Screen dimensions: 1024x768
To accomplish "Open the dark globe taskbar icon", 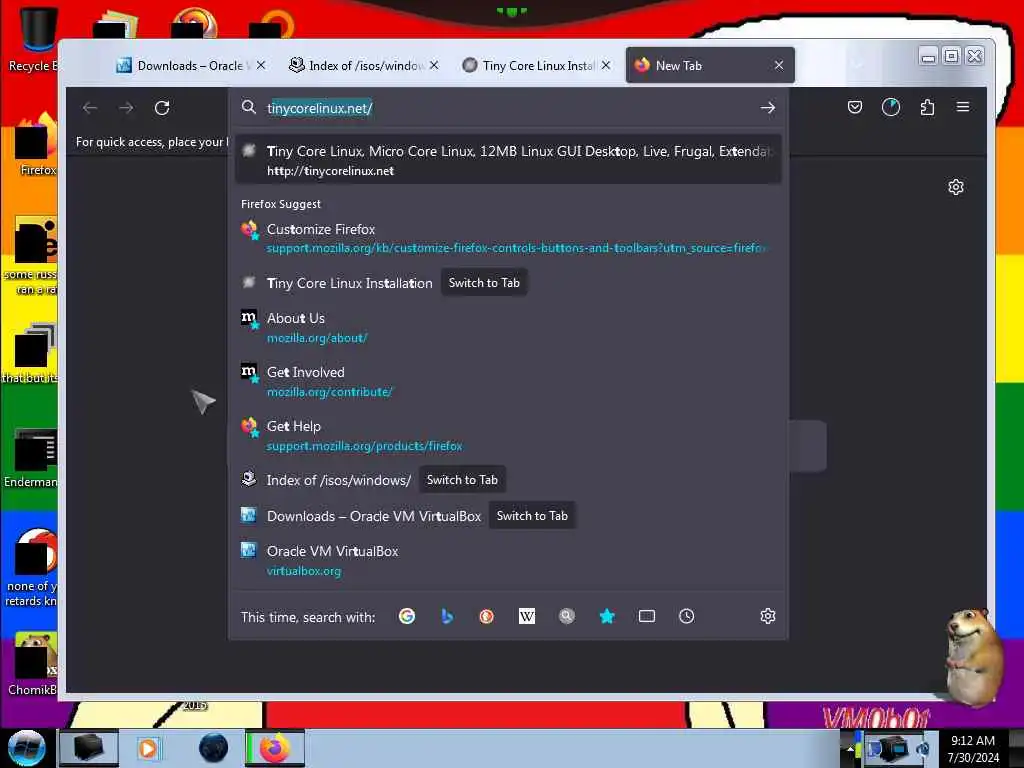I will [x=214, y=748].
